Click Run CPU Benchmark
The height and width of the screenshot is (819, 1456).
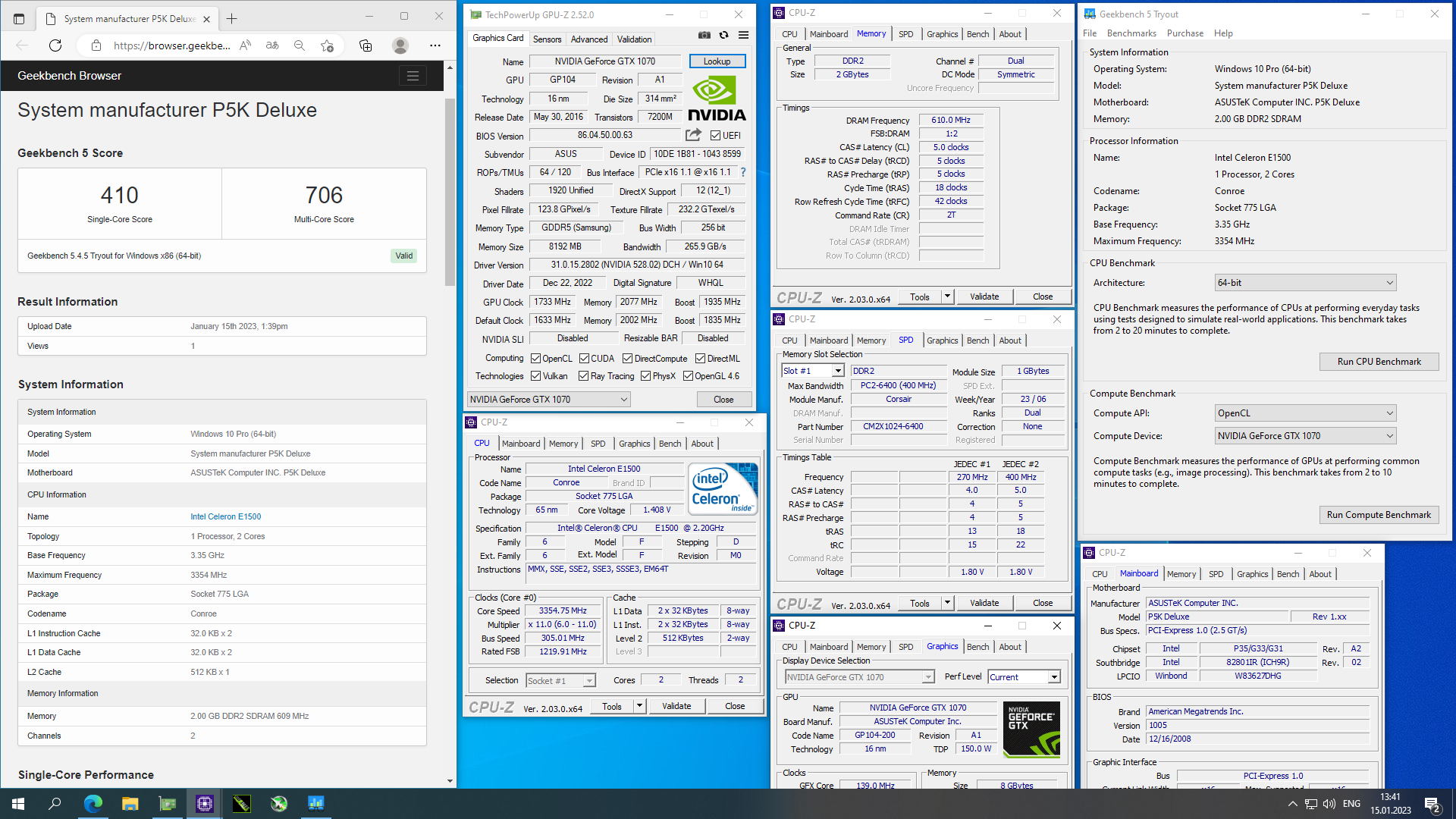pyautogui.click(x=1379, y=362)
